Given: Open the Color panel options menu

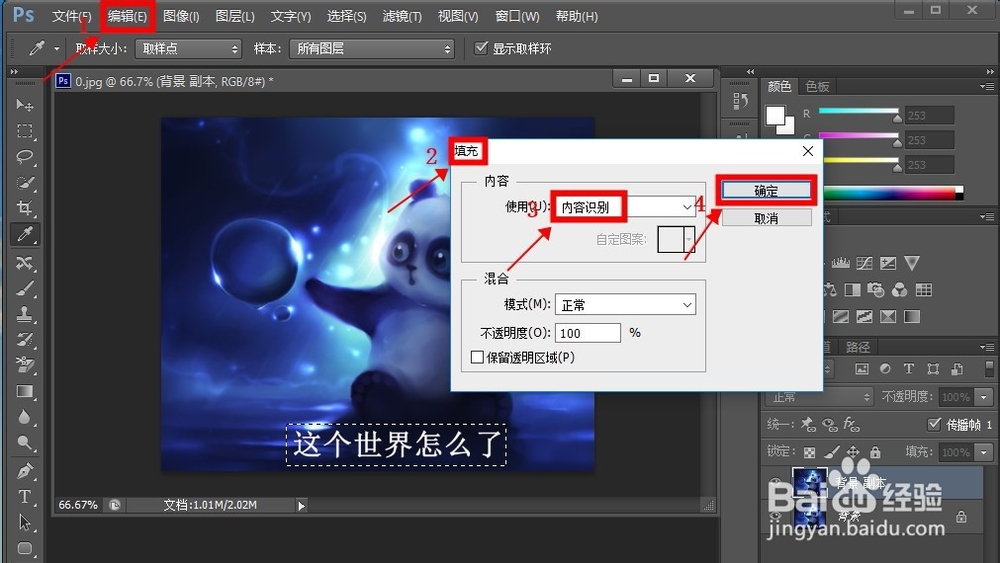Looking at the screenshot, I should click(987, 86).
